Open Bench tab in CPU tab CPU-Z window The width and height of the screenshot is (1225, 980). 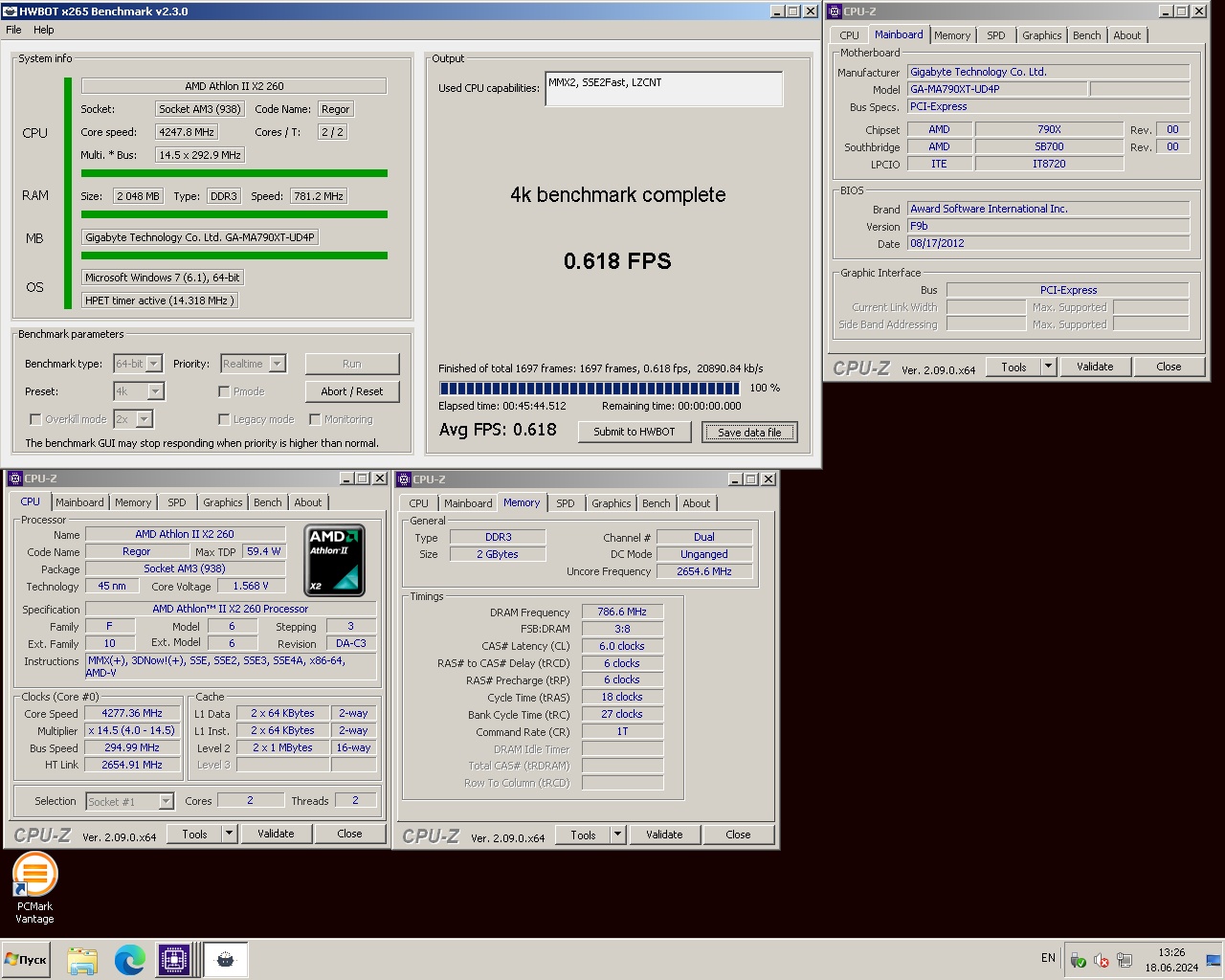pos(268,502)
